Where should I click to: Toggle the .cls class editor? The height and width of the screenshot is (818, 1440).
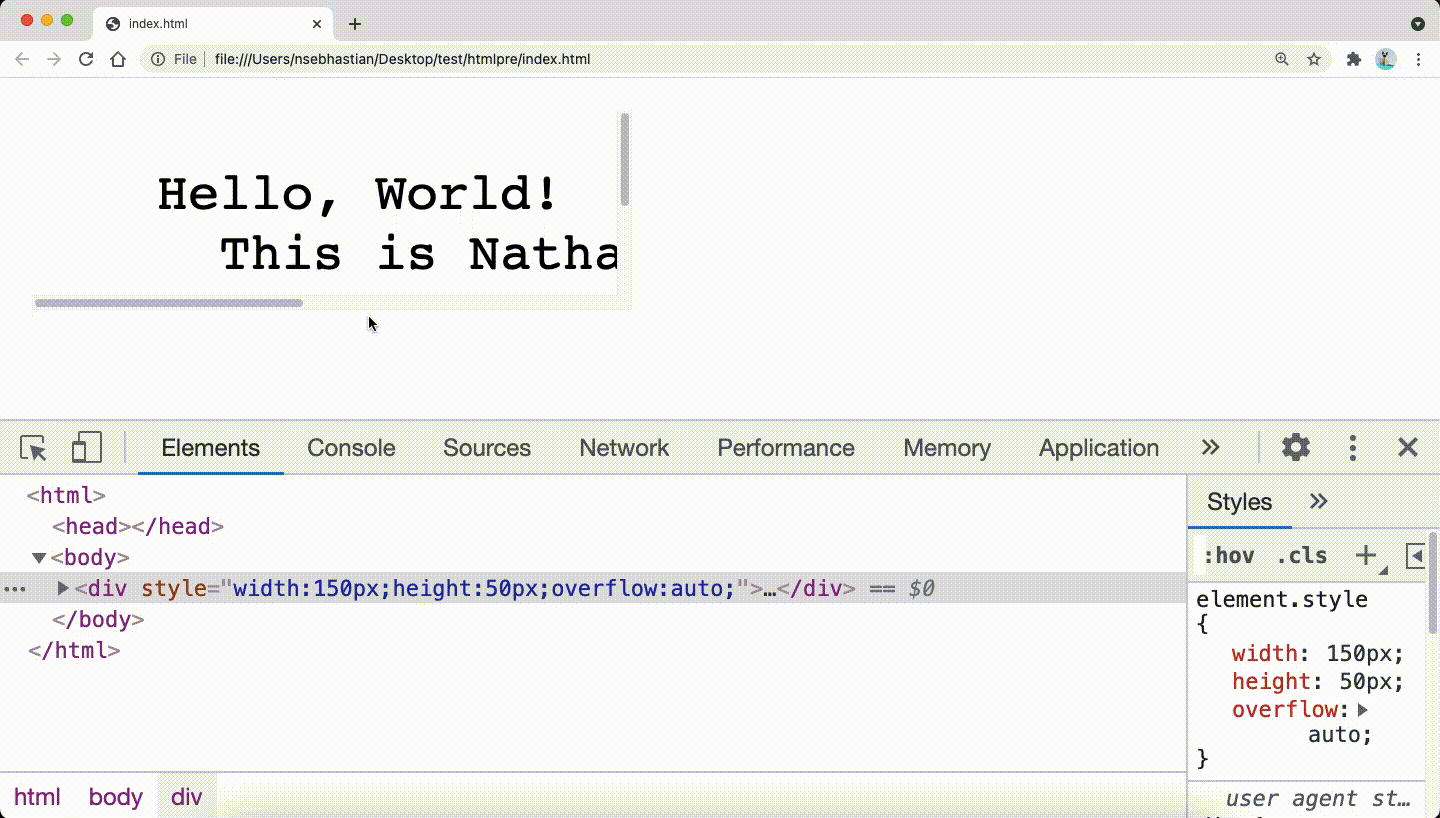pyautogui.click(x=1301, y=556)
